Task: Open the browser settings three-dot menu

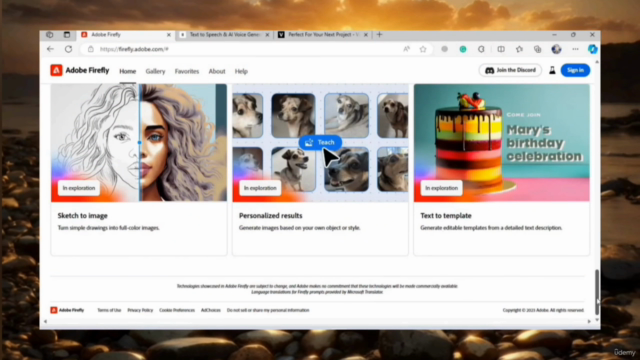Action: pos(575,49)
